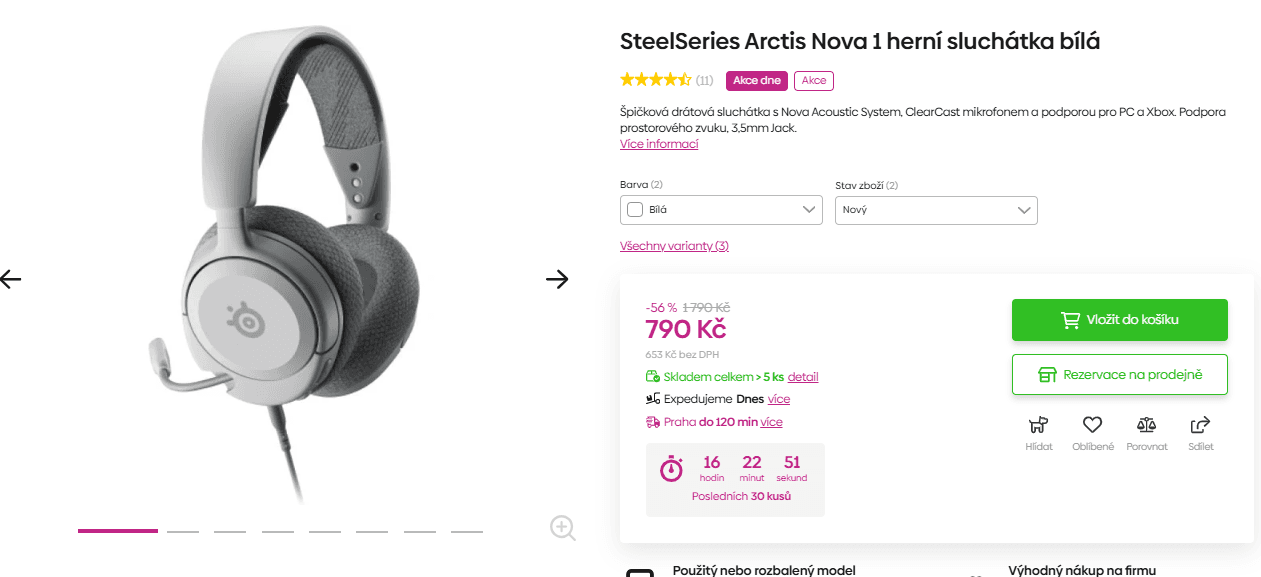Show next product photo with the right arrow
The image size is (1261, 577).
tap(557, 279)
